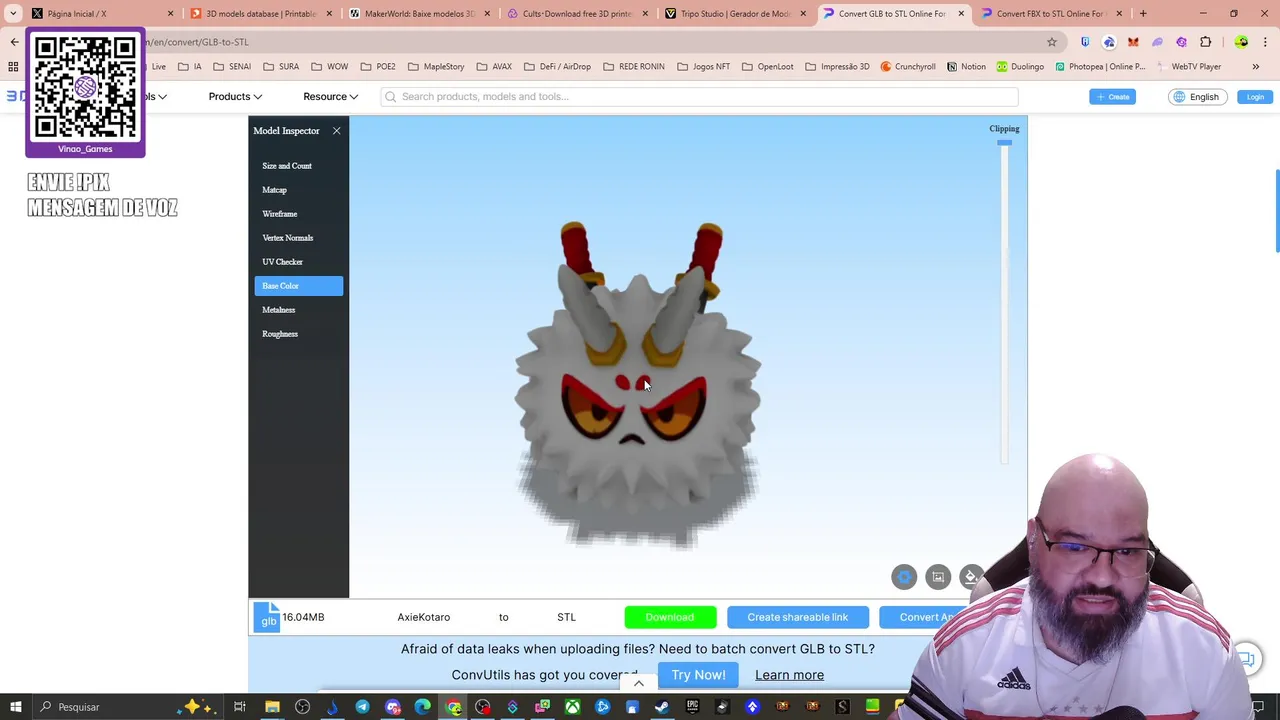
Task: Open Task View on taskbar
Action: (240, 707)
